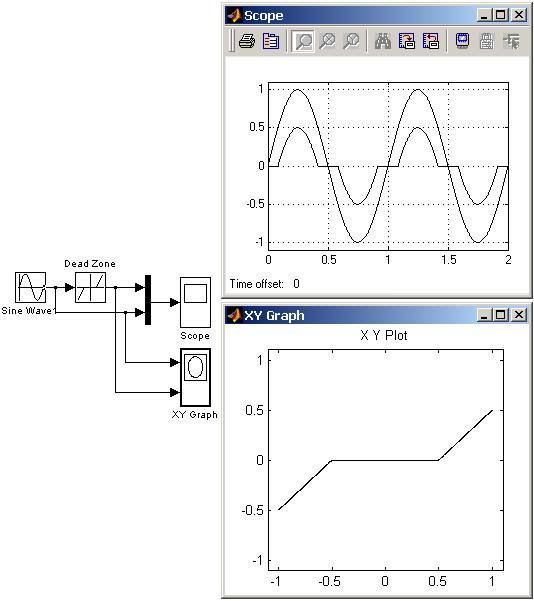Open Scope Parameters icon
Image resolution: width=534 pixels, height=601 pixels.
pyautogui.click(x=271, y=41)
